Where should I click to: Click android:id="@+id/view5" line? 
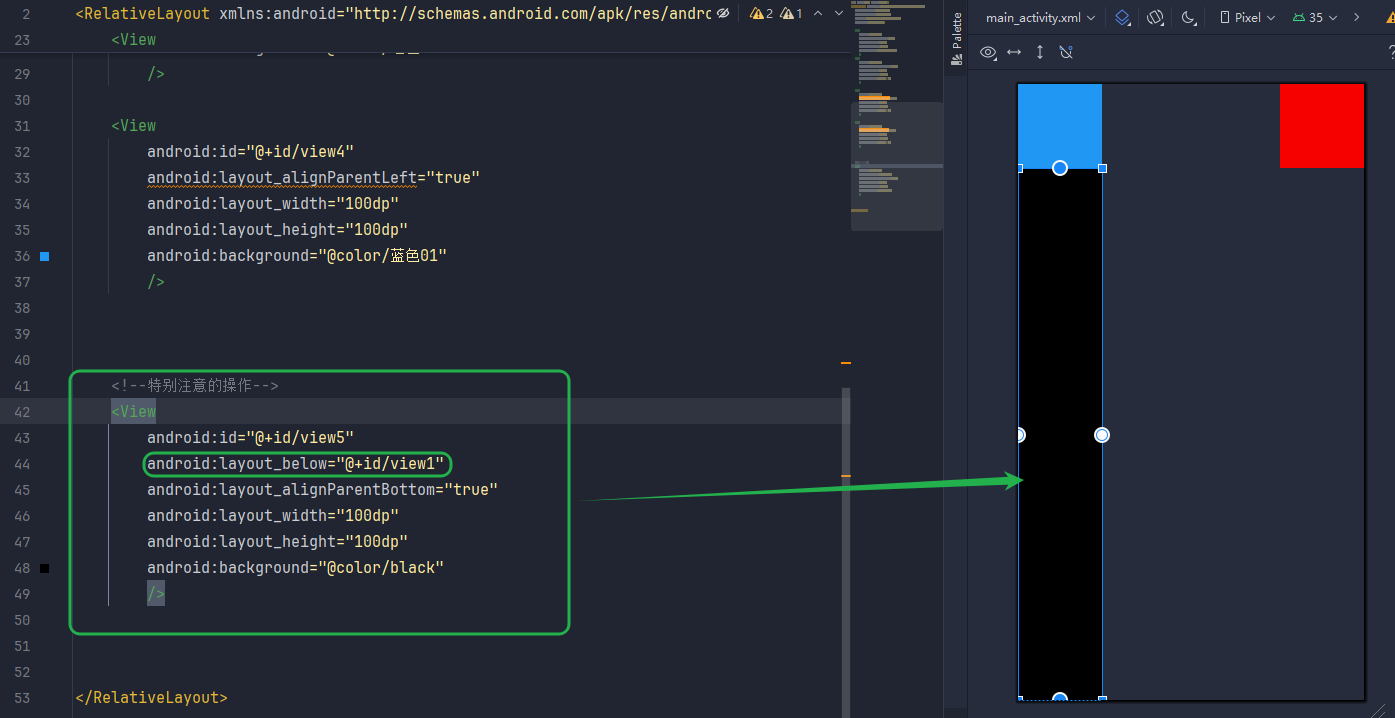coord(251,438)
